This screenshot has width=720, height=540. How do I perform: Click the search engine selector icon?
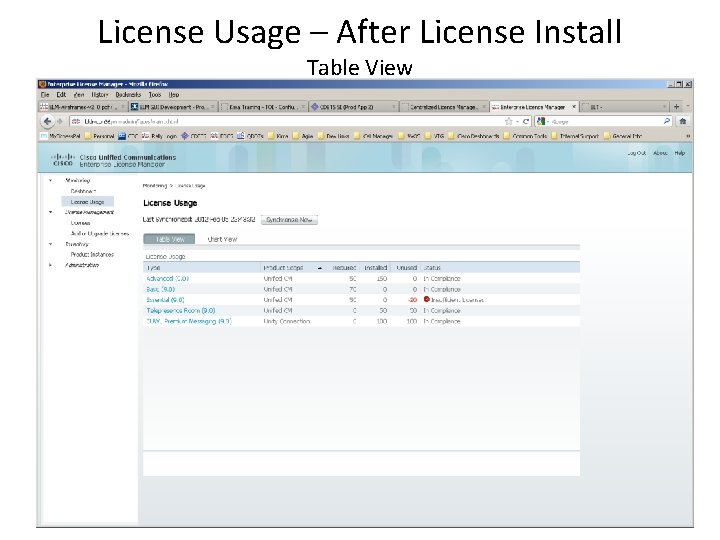542,121
